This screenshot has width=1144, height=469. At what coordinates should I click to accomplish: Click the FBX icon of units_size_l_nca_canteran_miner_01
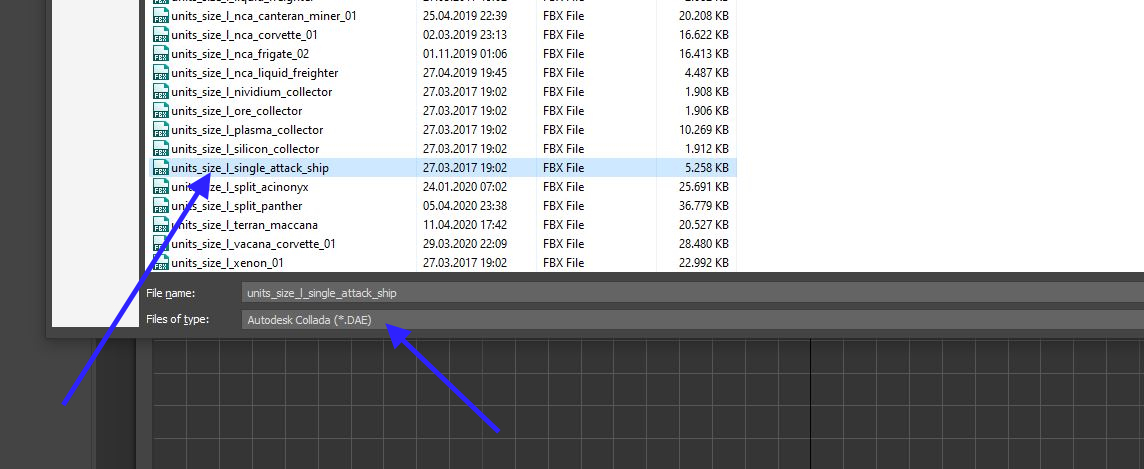tap(160, 16)
